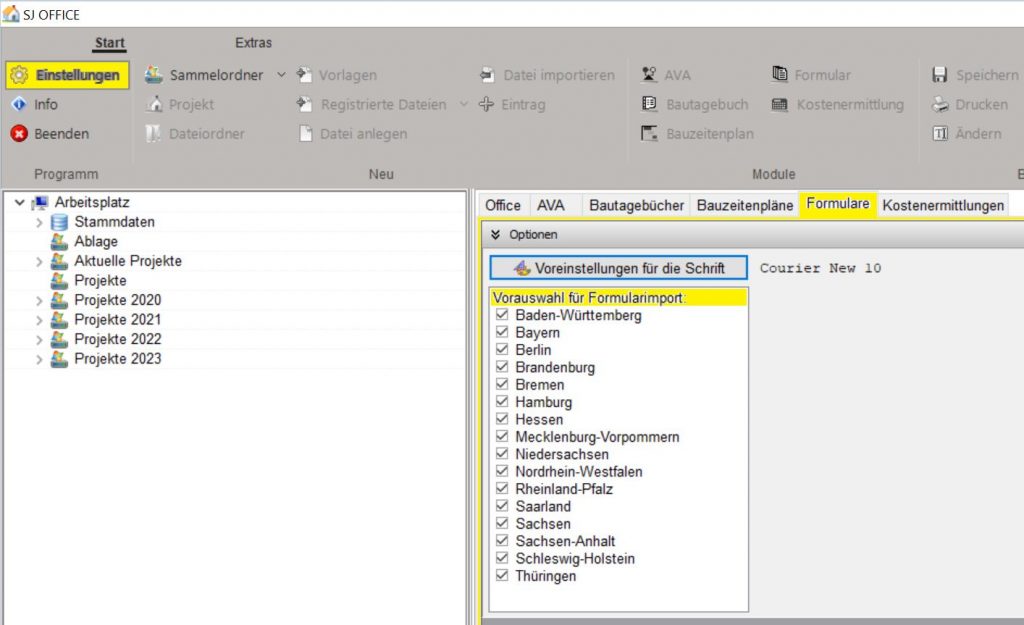Viewport: 1024px width, 625px height.
Task: Uncheck the Bayern checkbox
Action: (502, 333)
